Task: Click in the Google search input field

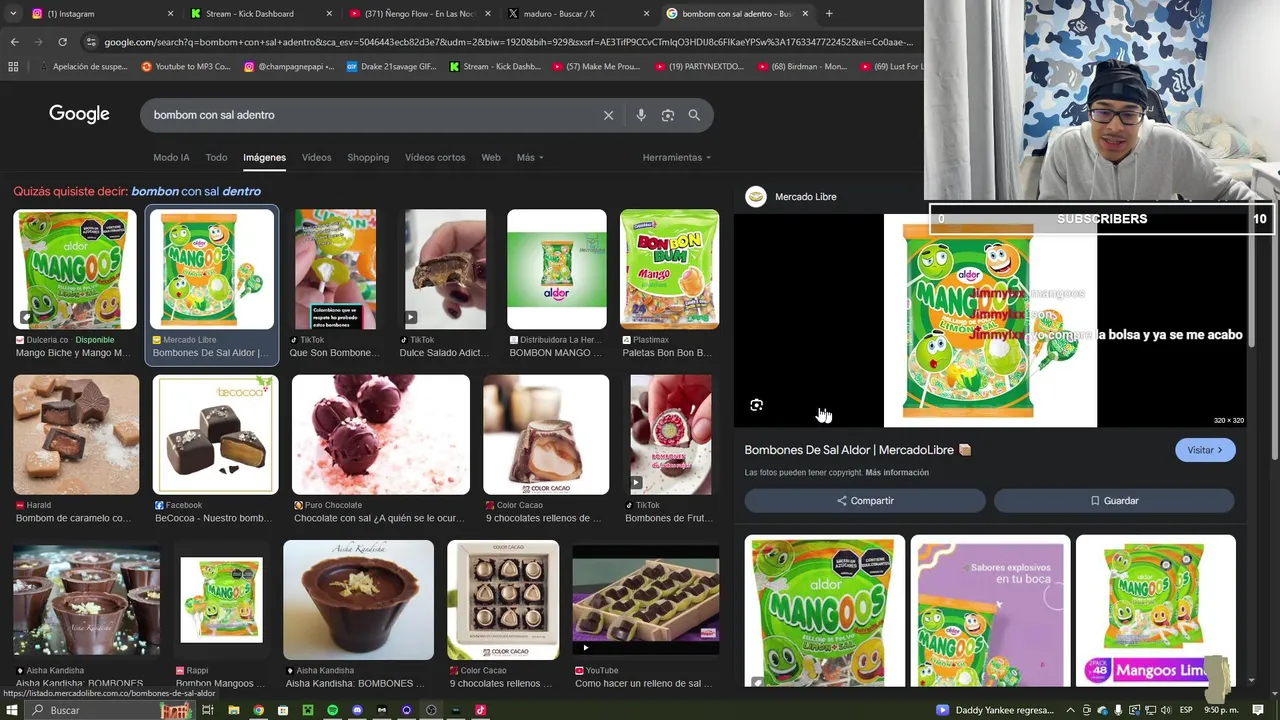Action: 370,115
